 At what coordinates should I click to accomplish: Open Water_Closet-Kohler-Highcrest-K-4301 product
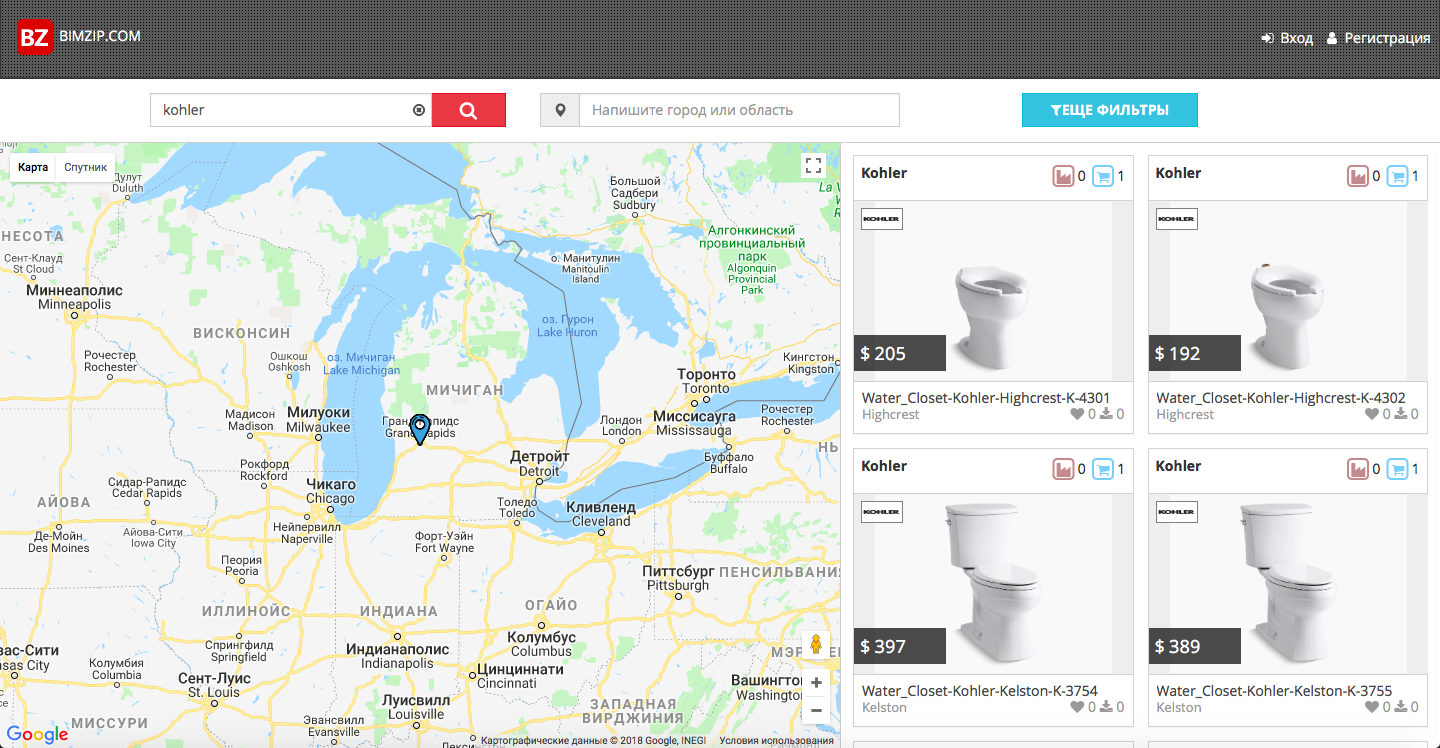986,398
